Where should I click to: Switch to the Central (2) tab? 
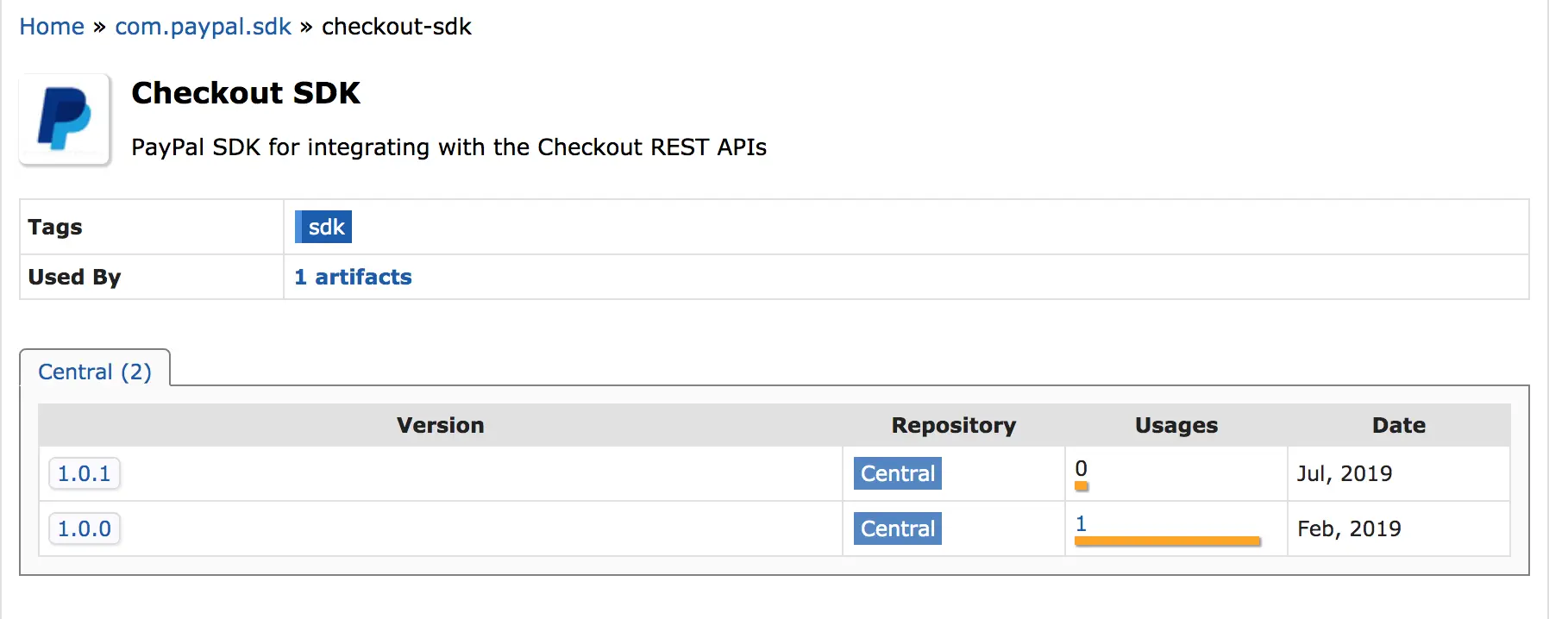pos(95,372)
